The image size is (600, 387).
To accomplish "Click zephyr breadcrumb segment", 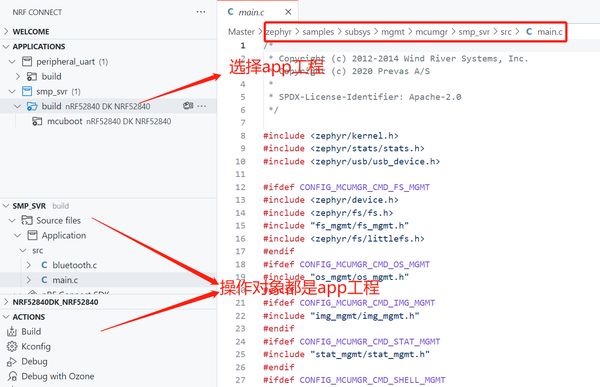I will point(279,32).
